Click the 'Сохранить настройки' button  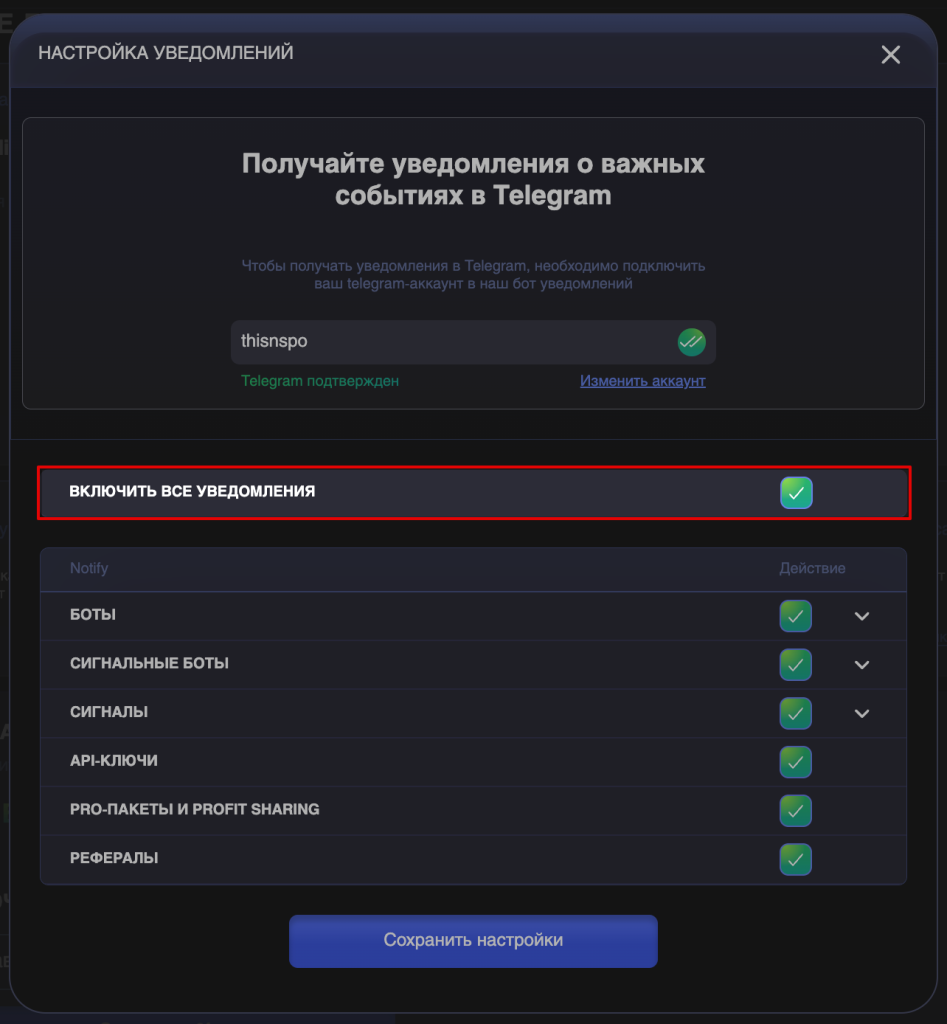tap(473, 941)
